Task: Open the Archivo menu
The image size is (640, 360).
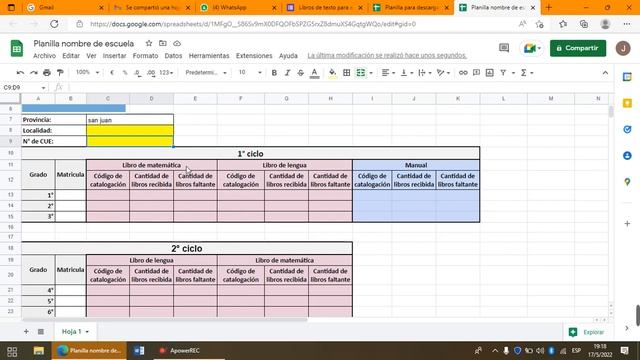Action: pyautogui.click(x=44, y=56)
